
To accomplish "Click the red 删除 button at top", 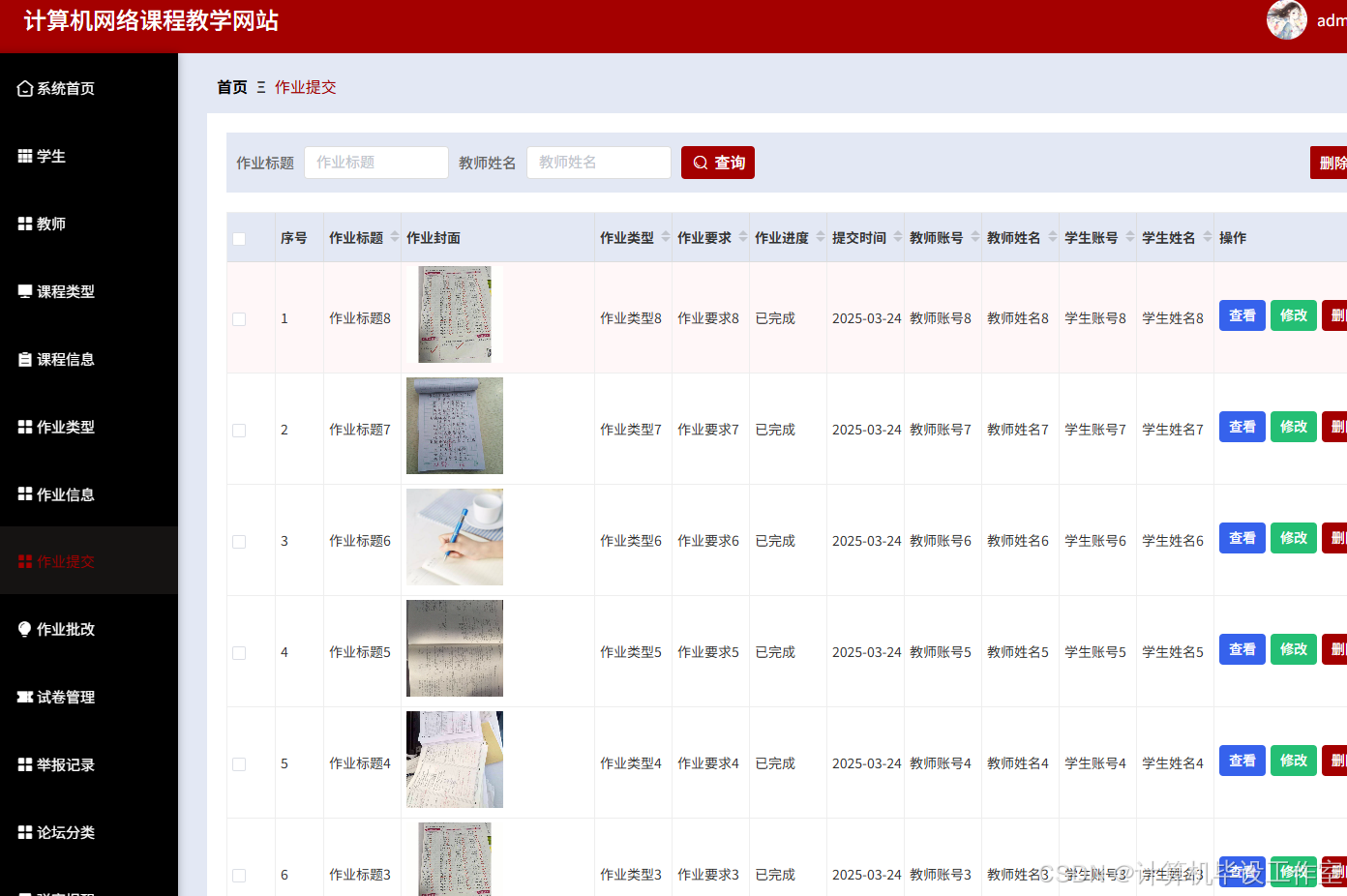I will click(1329, 163).
